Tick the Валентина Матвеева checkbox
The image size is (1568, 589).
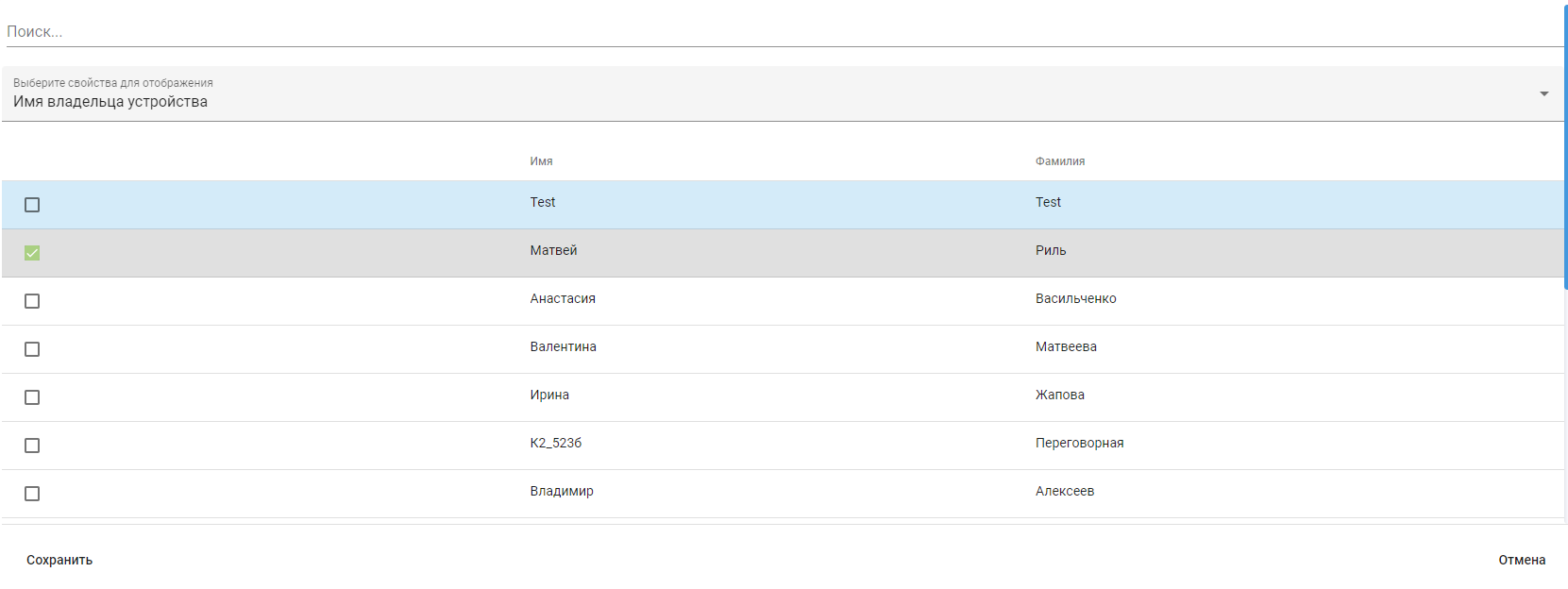click(32, 349)
